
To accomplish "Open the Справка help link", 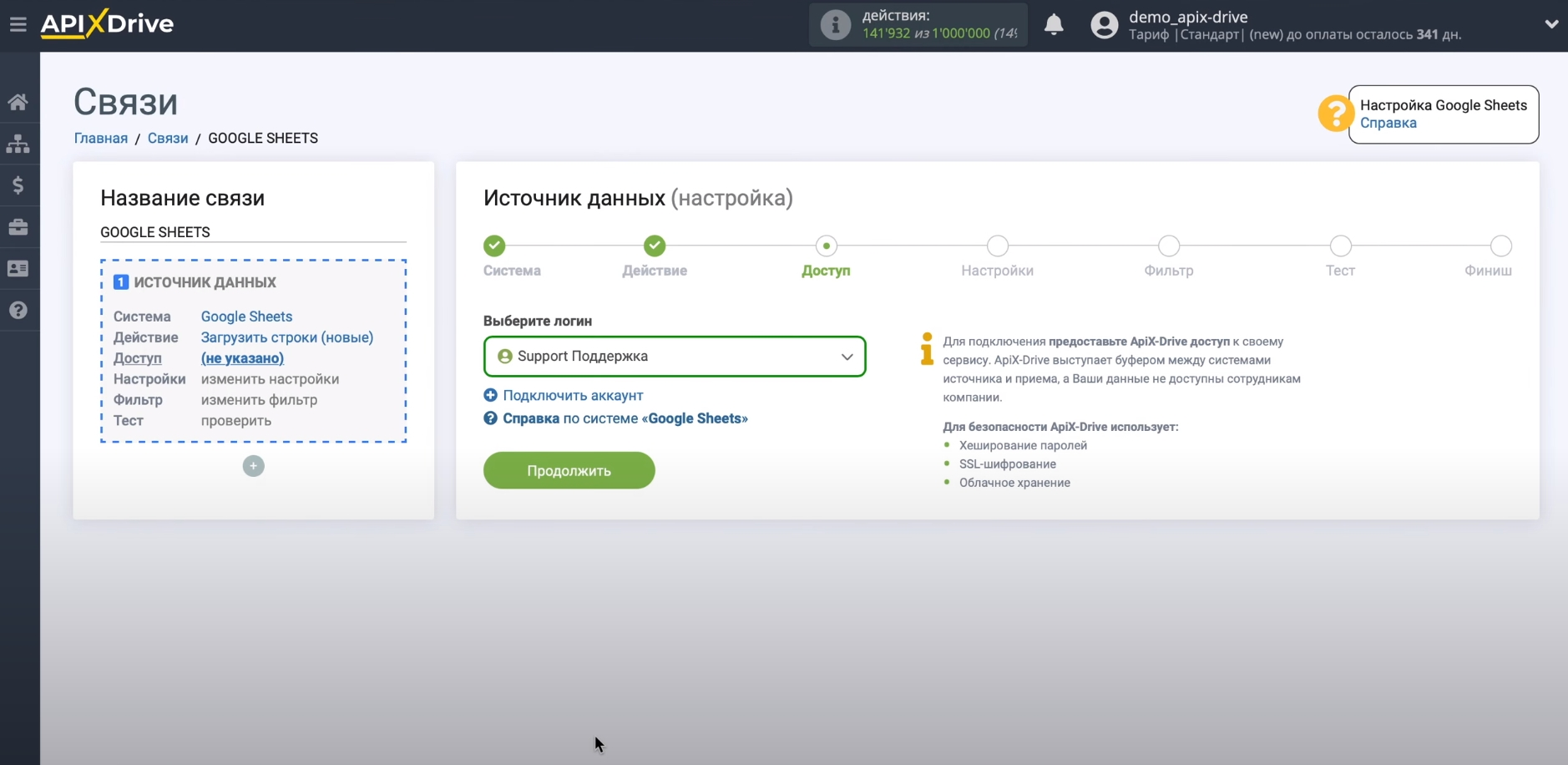I will coord(1388,123).
